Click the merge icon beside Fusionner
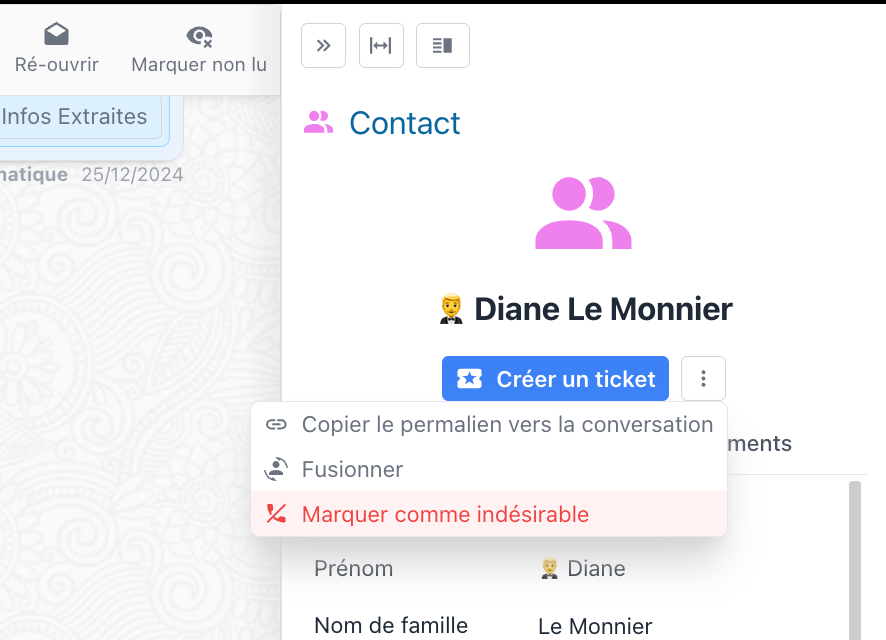This screenshot has width=886, height=640. tap(276, 469)
